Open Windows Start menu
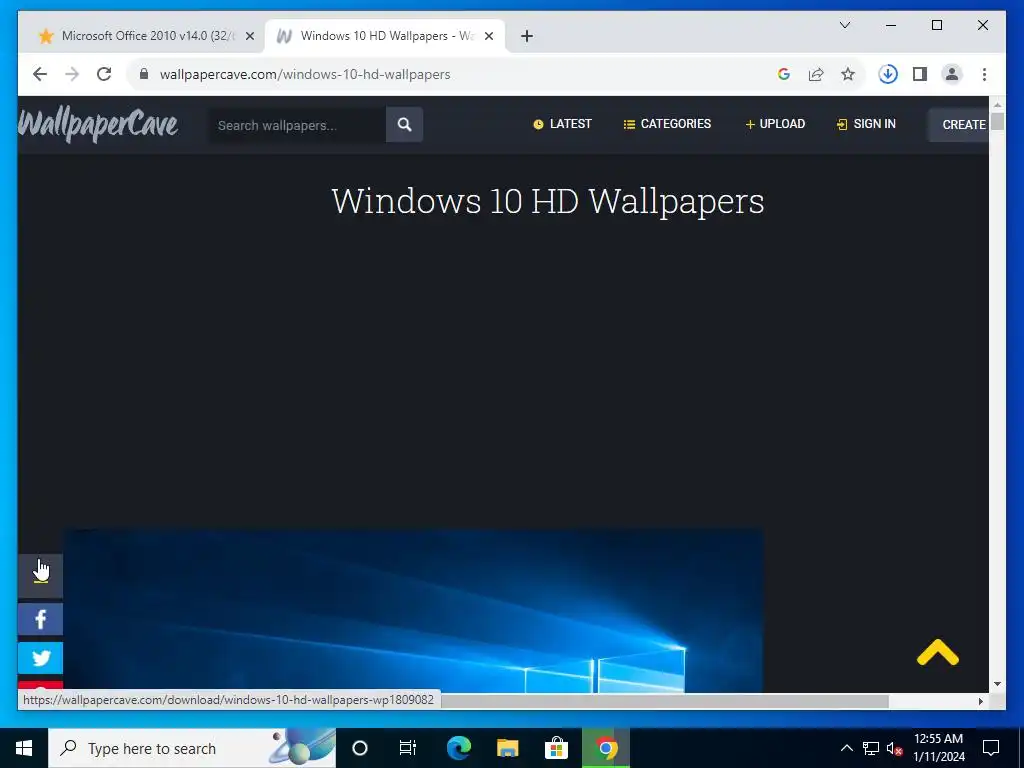The image size is (1024, 768). click(x=24, y=748)
